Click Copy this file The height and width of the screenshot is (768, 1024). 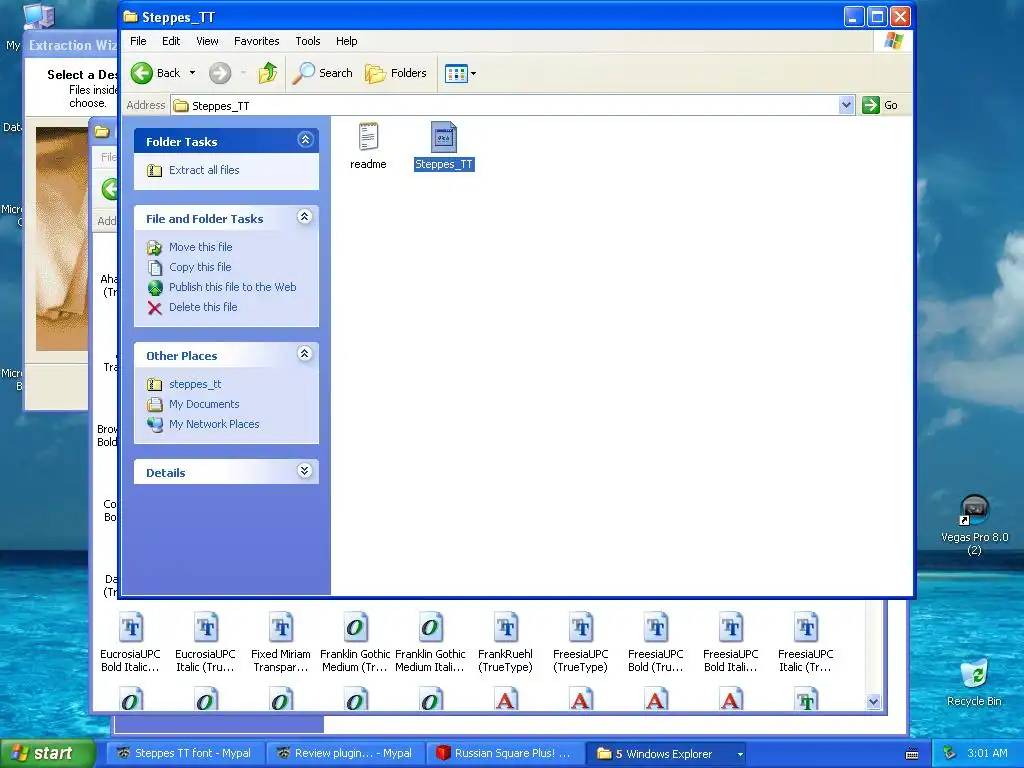point(200,267)
